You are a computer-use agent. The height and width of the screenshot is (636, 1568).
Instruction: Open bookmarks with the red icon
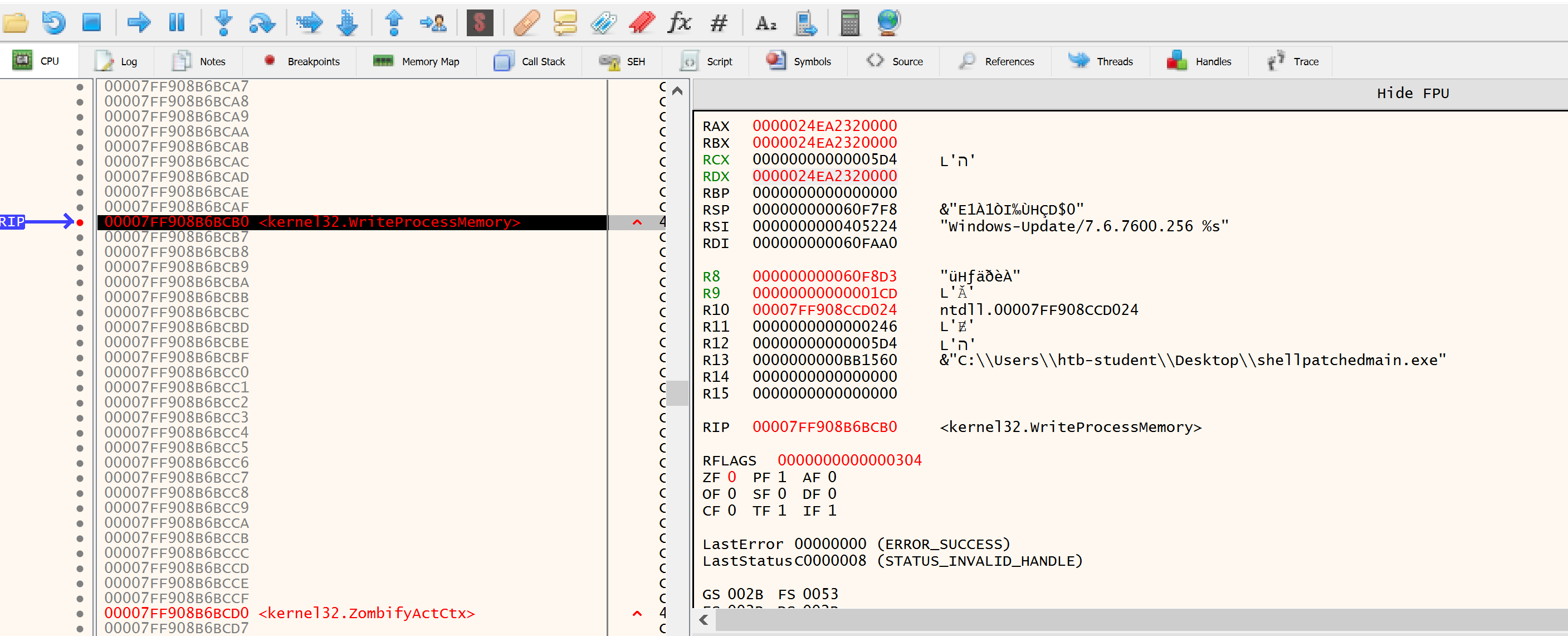tap(642, 23)
